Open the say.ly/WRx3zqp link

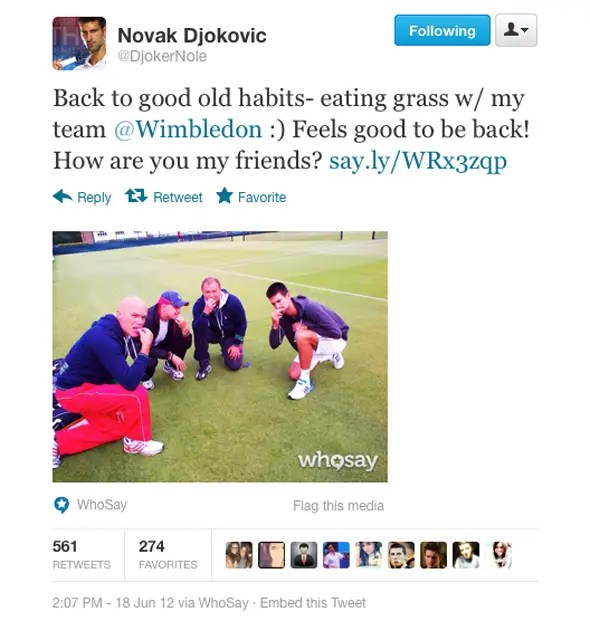point(418,161)
